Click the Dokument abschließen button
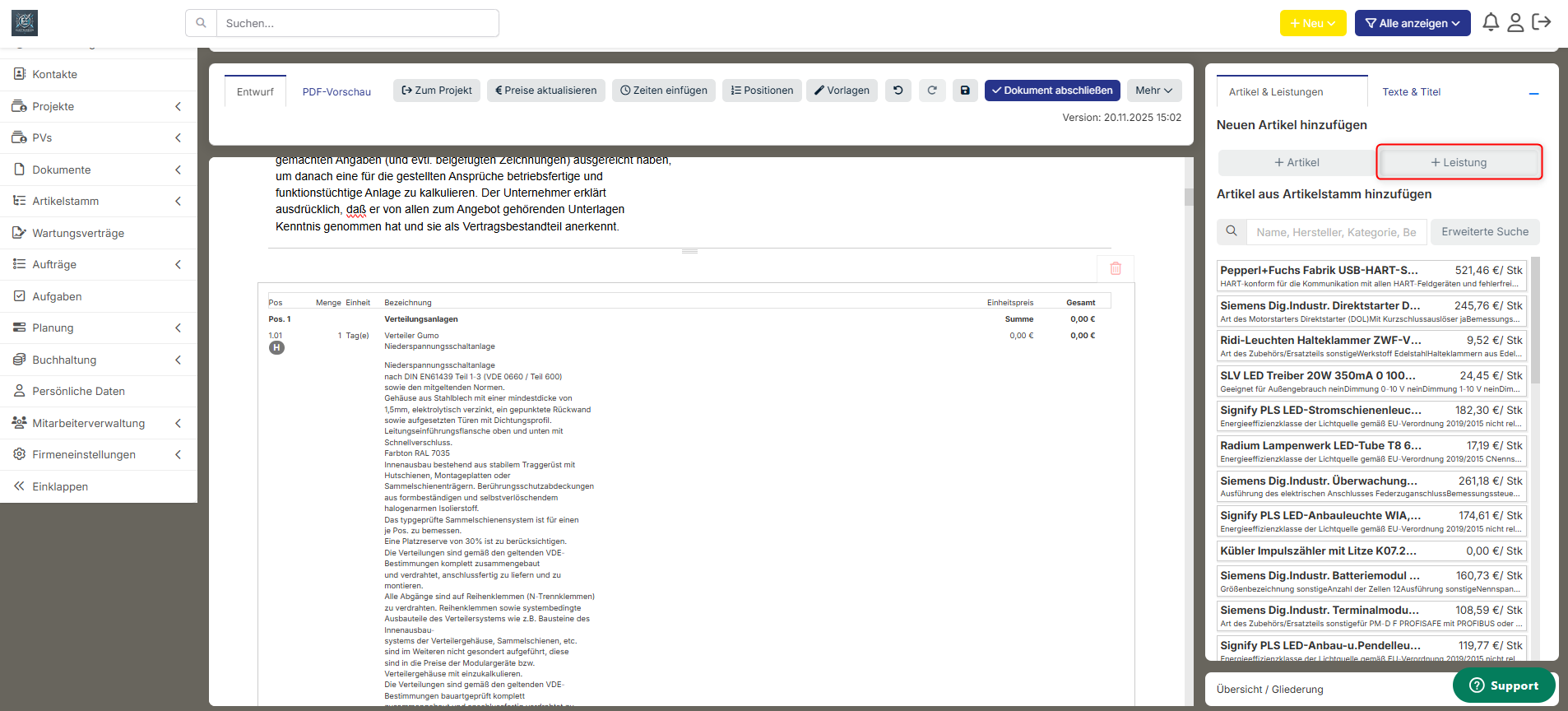Screen dimensions: 1568x711 (1051, 91)
